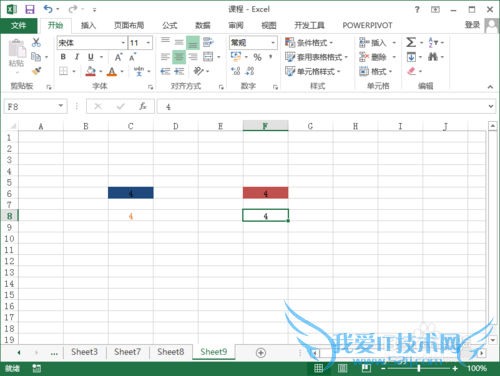This screenshot has height=376, width=500.
Task: Click the fill color bucket swatch
Action: coord(90,71)
